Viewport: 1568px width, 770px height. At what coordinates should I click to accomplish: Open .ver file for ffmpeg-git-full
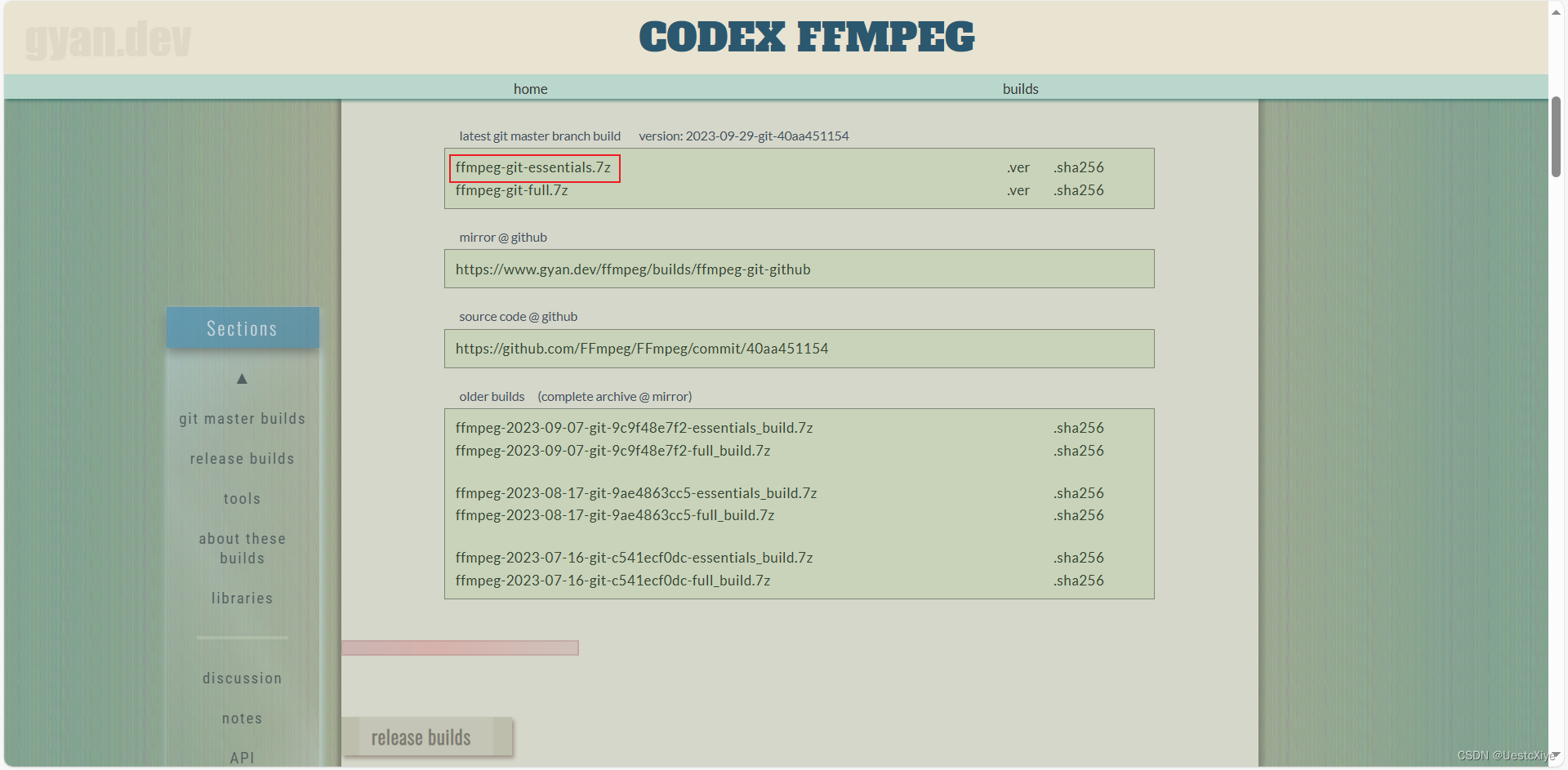point(1018,190)
